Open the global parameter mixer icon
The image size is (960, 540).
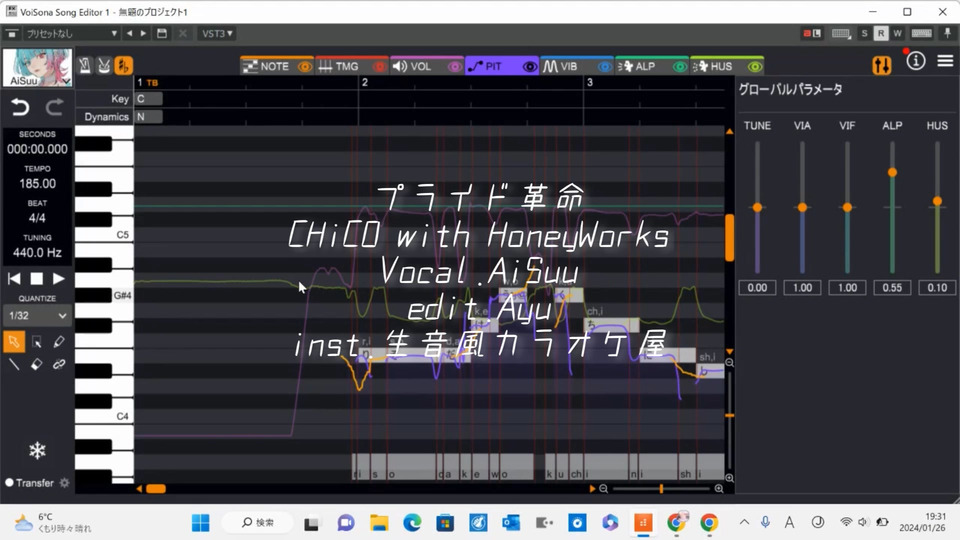click(x=882, y=65)
